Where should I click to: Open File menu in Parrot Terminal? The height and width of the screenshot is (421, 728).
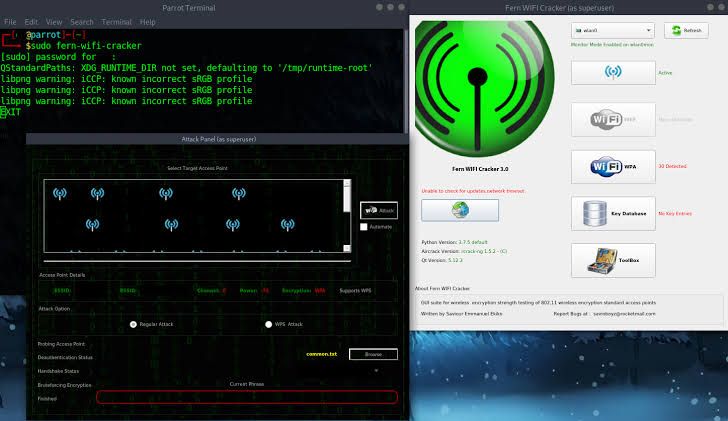[x=10, y=22]
